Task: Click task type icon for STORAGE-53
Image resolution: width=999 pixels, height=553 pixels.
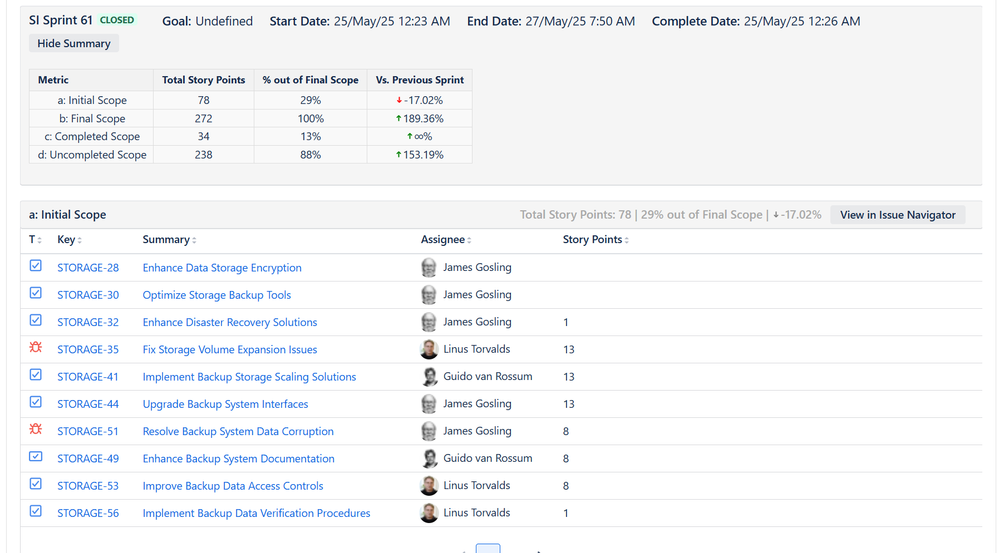Action: [x=36, y=484]
